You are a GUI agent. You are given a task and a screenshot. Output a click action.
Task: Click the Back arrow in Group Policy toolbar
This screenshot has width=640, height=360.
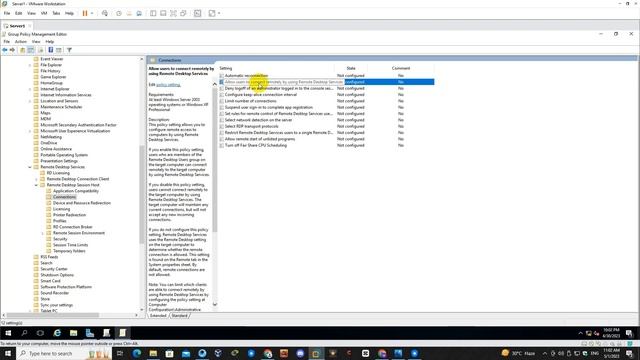click(x=5, y=50)
